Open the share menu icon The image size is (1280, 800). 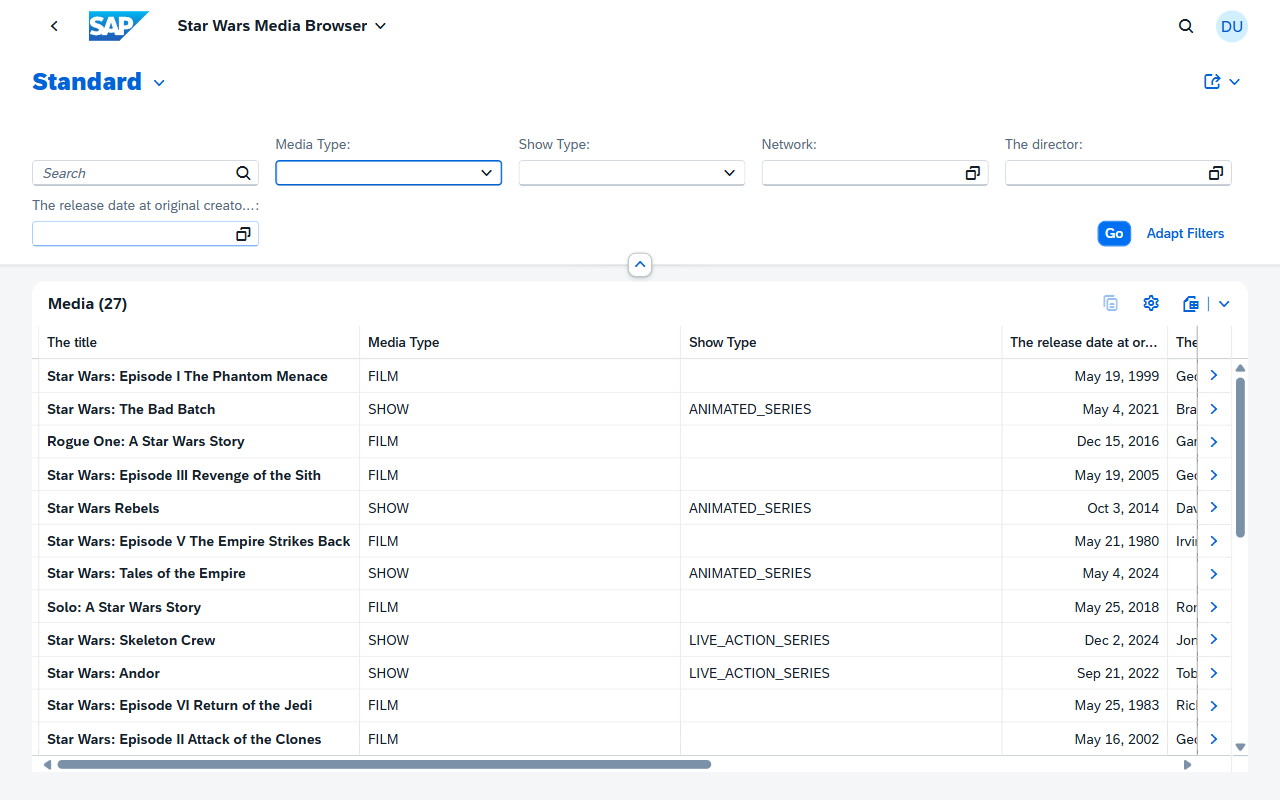pos(1213,81)
